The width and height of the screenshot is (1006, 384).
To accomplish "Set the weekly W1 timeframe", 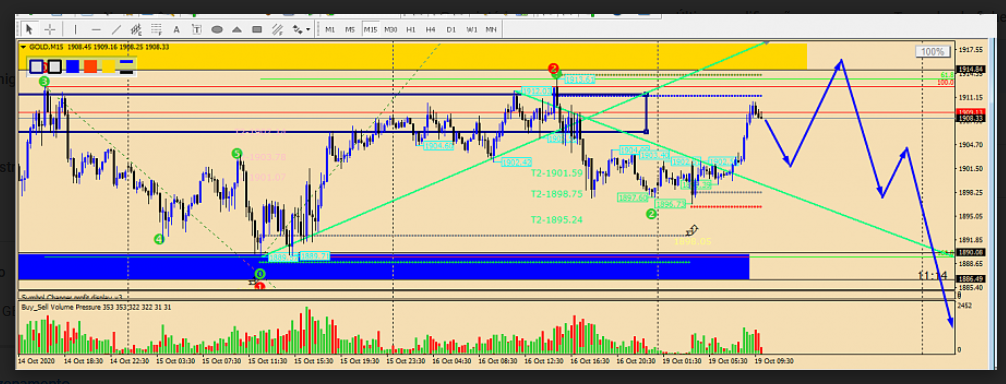I will (472, 29).
